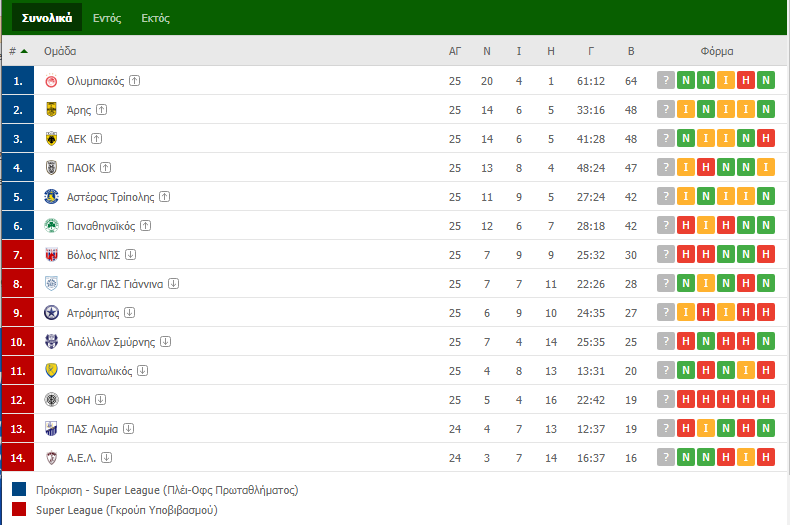Sort standings by the Β points column

(x=631, y=51)
